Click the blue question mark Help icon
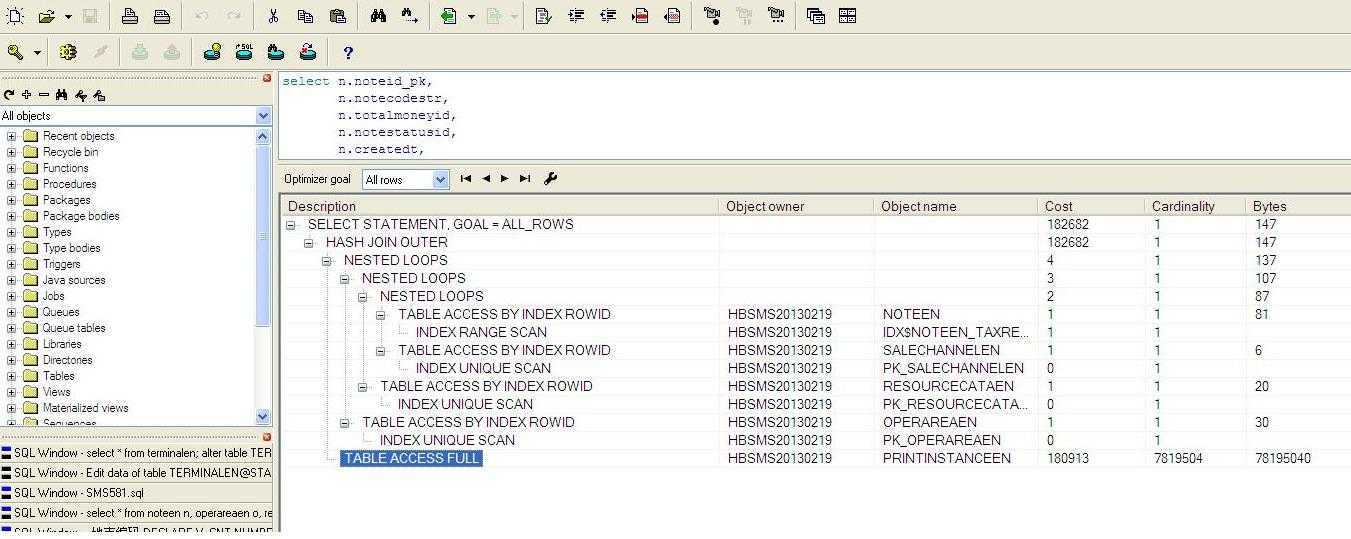The width and height of the screenshot is (1351, 539). pos(348,53)
